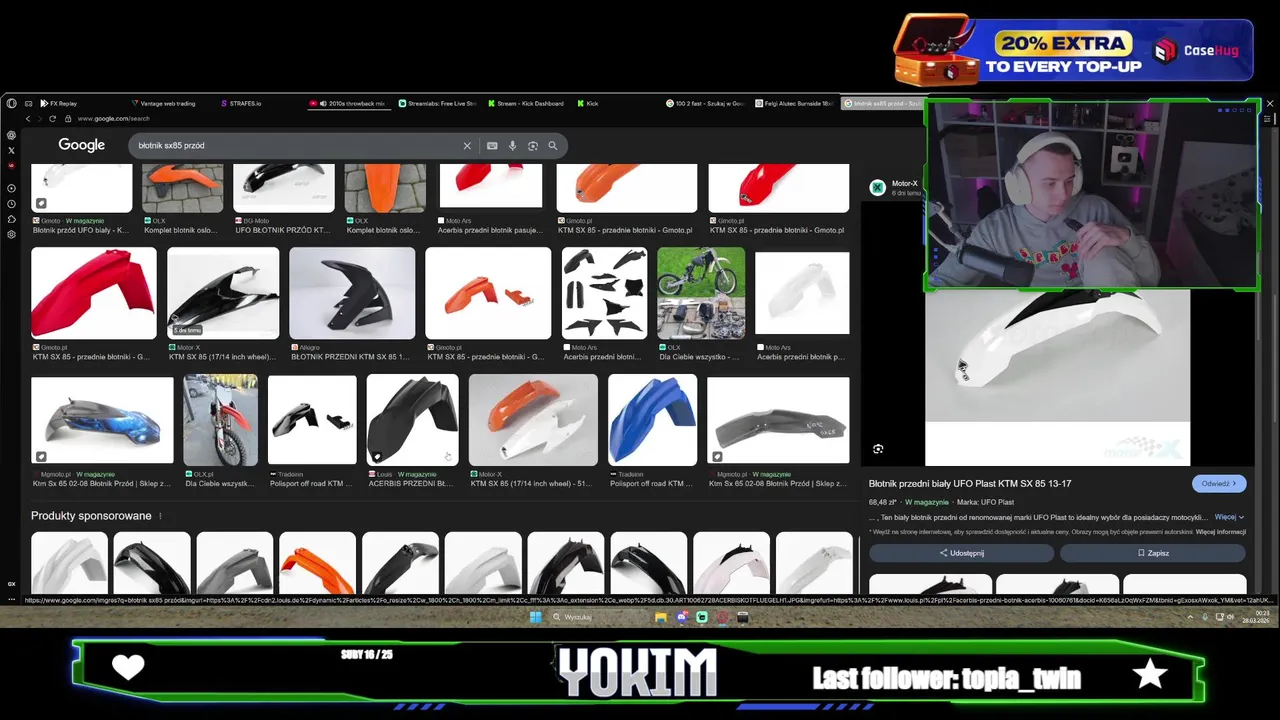Screen dimensions: 1280x720
Task: Open sidebar settings gear icon
Action: pyautogui.click(x=11, y=234)
